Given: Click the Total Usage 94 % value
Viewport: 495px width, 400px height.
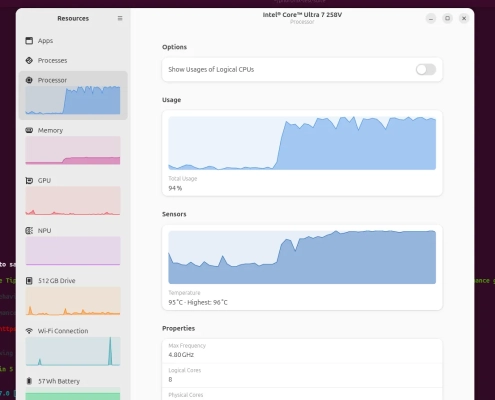Looking at the screenshot, I should [175, 188].
